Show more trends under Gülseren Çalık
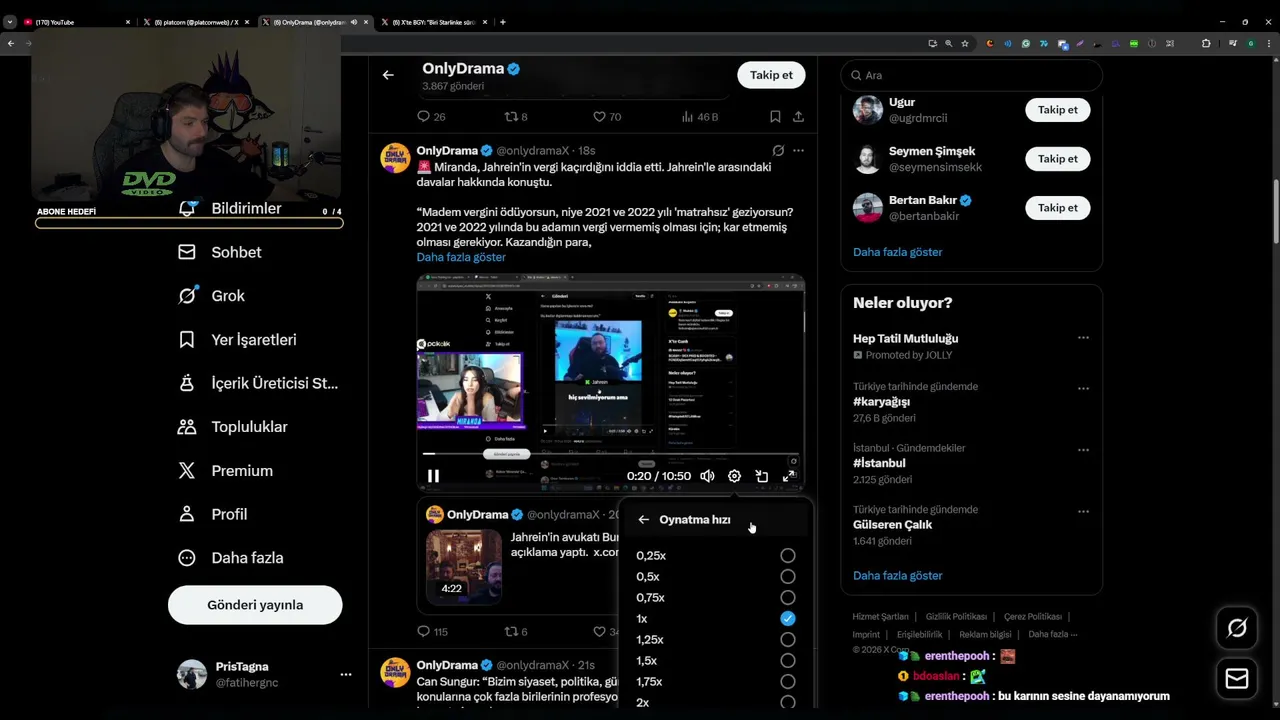Viewport: 1280px width, 720px height. (x=898, y=576)
